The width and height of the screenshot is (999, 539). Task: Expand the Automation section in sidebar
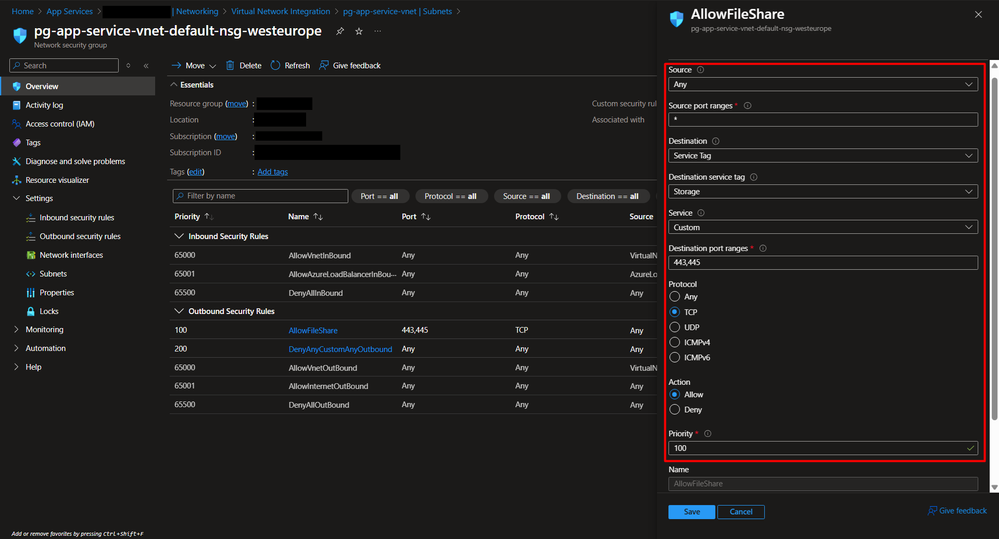17,349
